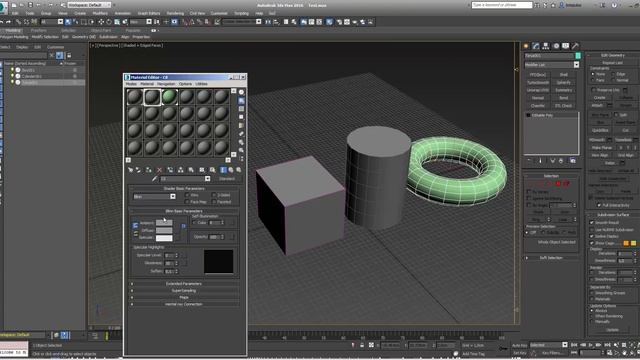
Task: Expand the SuperSampling rollout
Action: [x=184, y=291]
